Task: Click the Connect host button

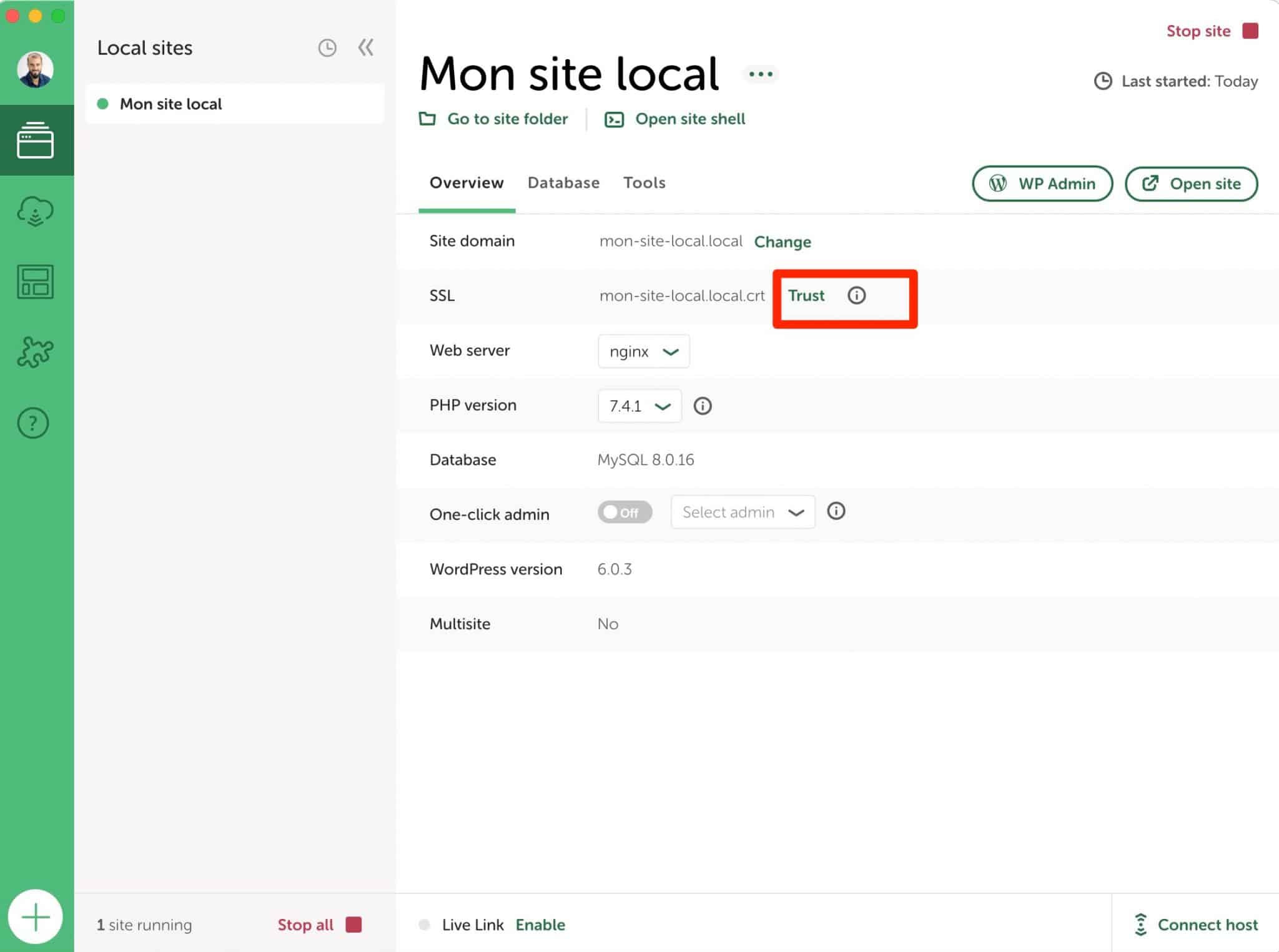Action: click(x=1195, y=925)
